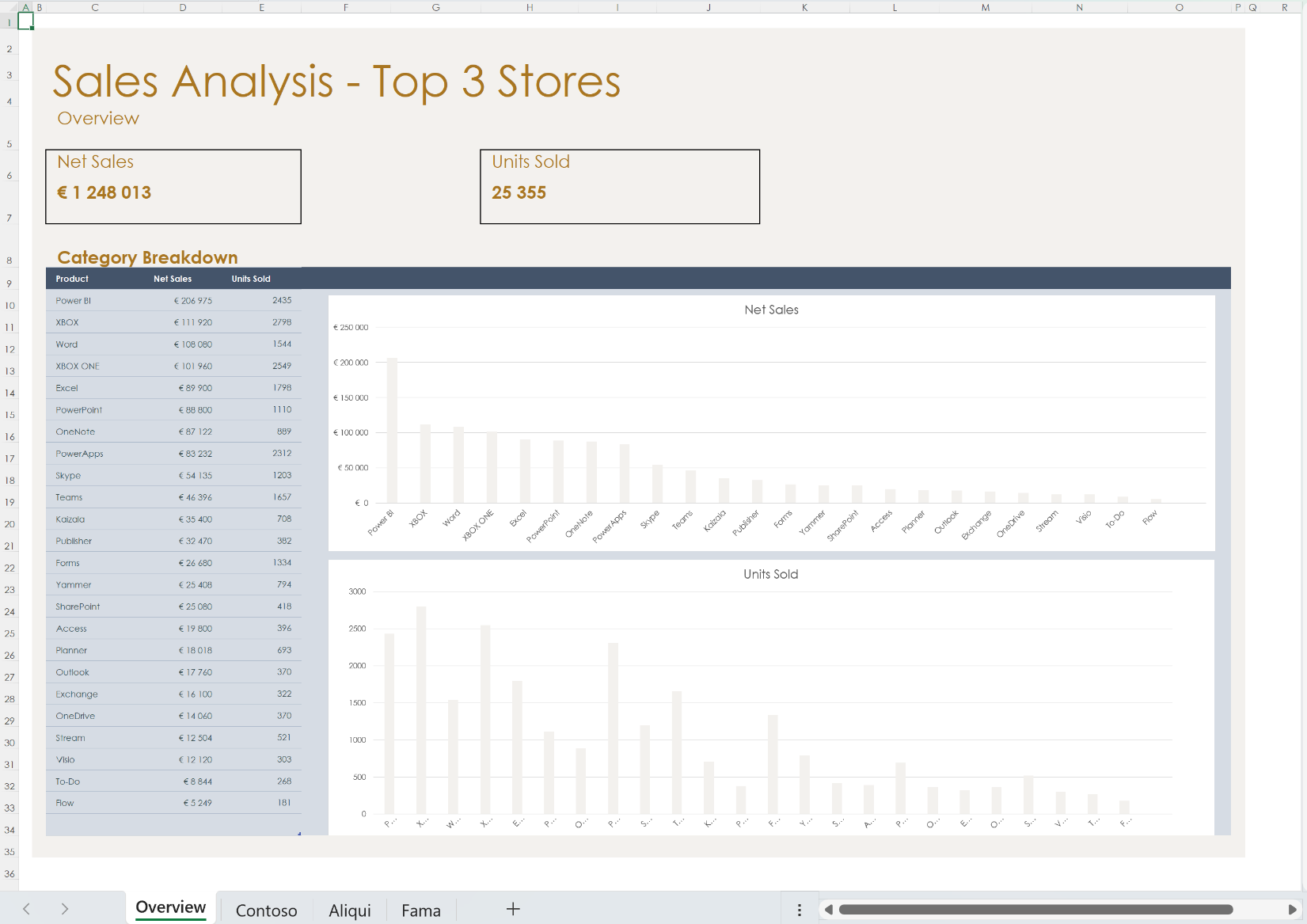The height and width of the screenshot is (924, 1307).
Task: Select cell A1 active cell
Action: point(25,21)
